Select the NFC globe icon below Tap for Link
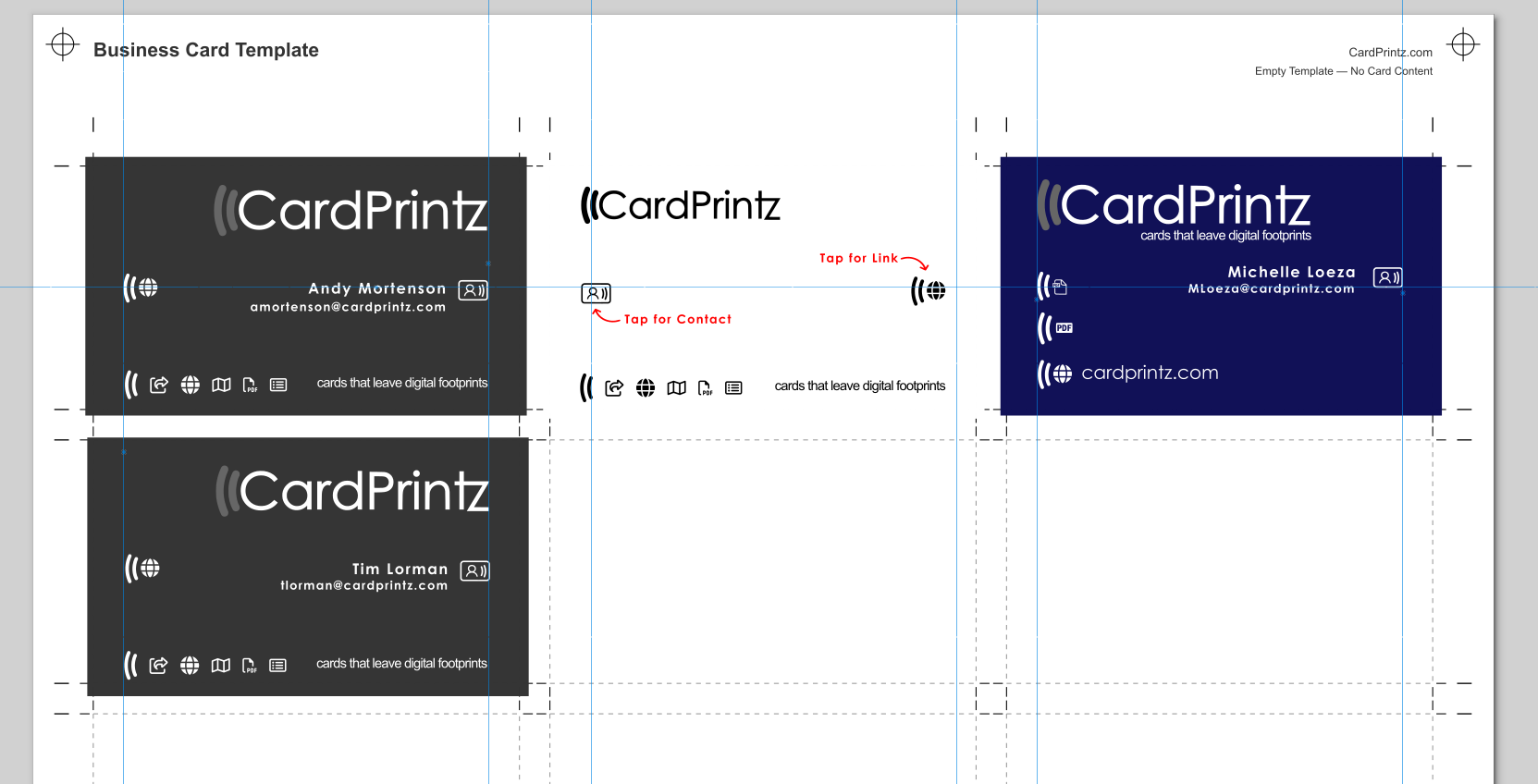Image resolution: width=1538 pixels, height=784 pixels. coord(929,290)
